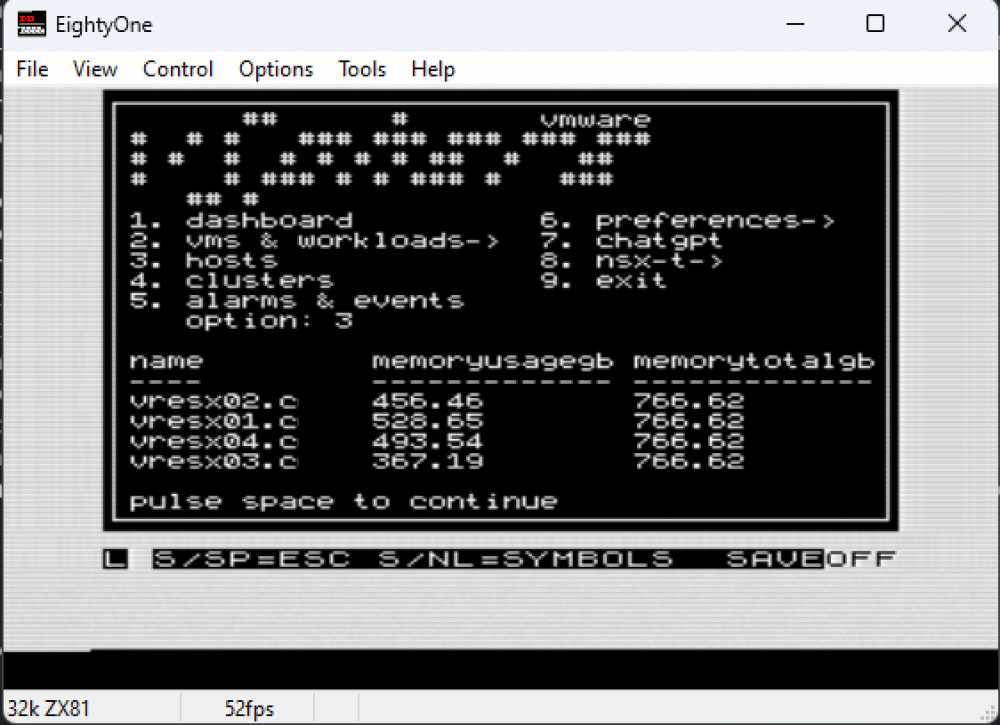Open the Help menu
This screenshot has width=1000, height=725.
(432, 69)
